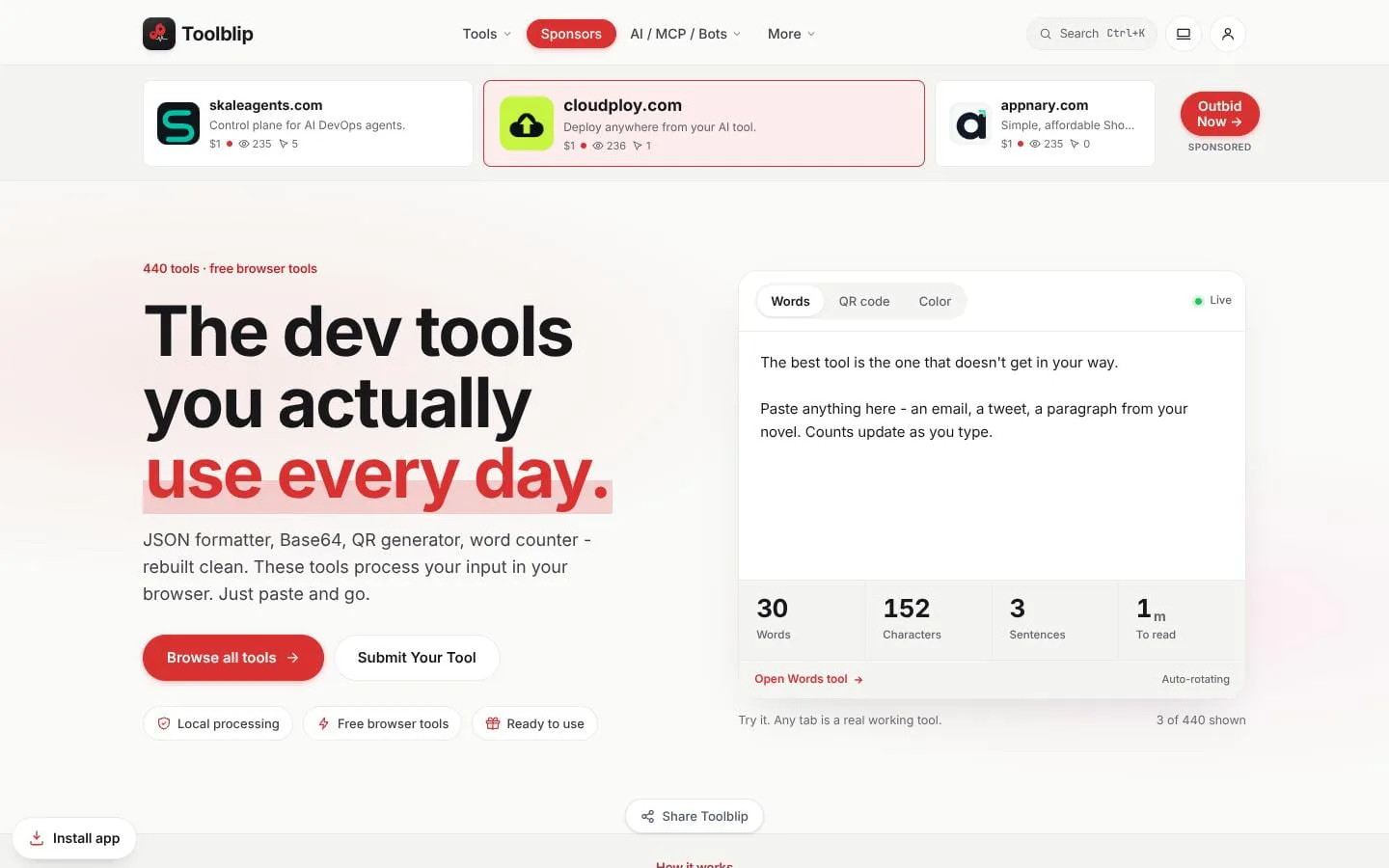1389x868 pixels.
Task: Click the Outbid Now button
Action: coord(1220,114)
